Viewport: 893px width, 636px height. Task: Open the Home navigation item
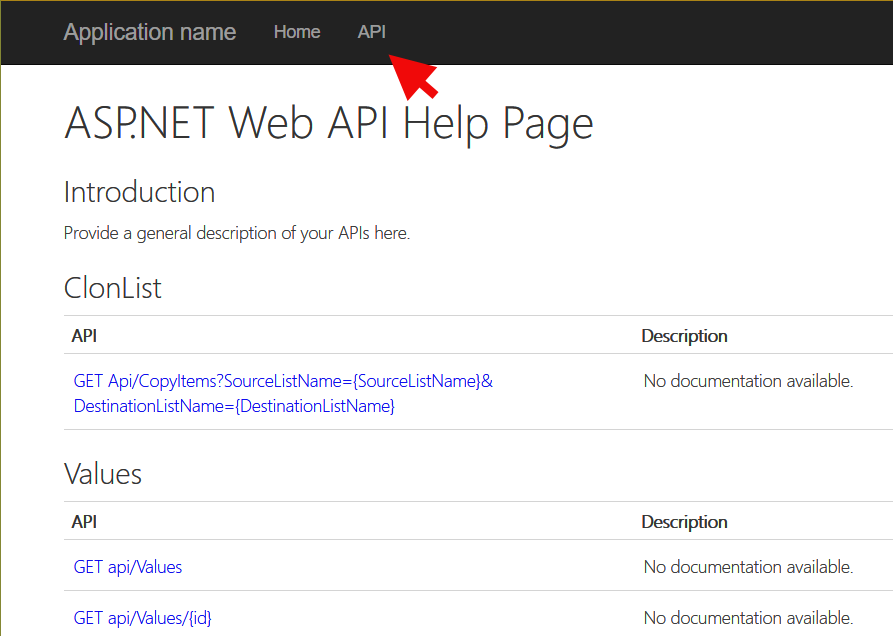(x=297, y=32)
